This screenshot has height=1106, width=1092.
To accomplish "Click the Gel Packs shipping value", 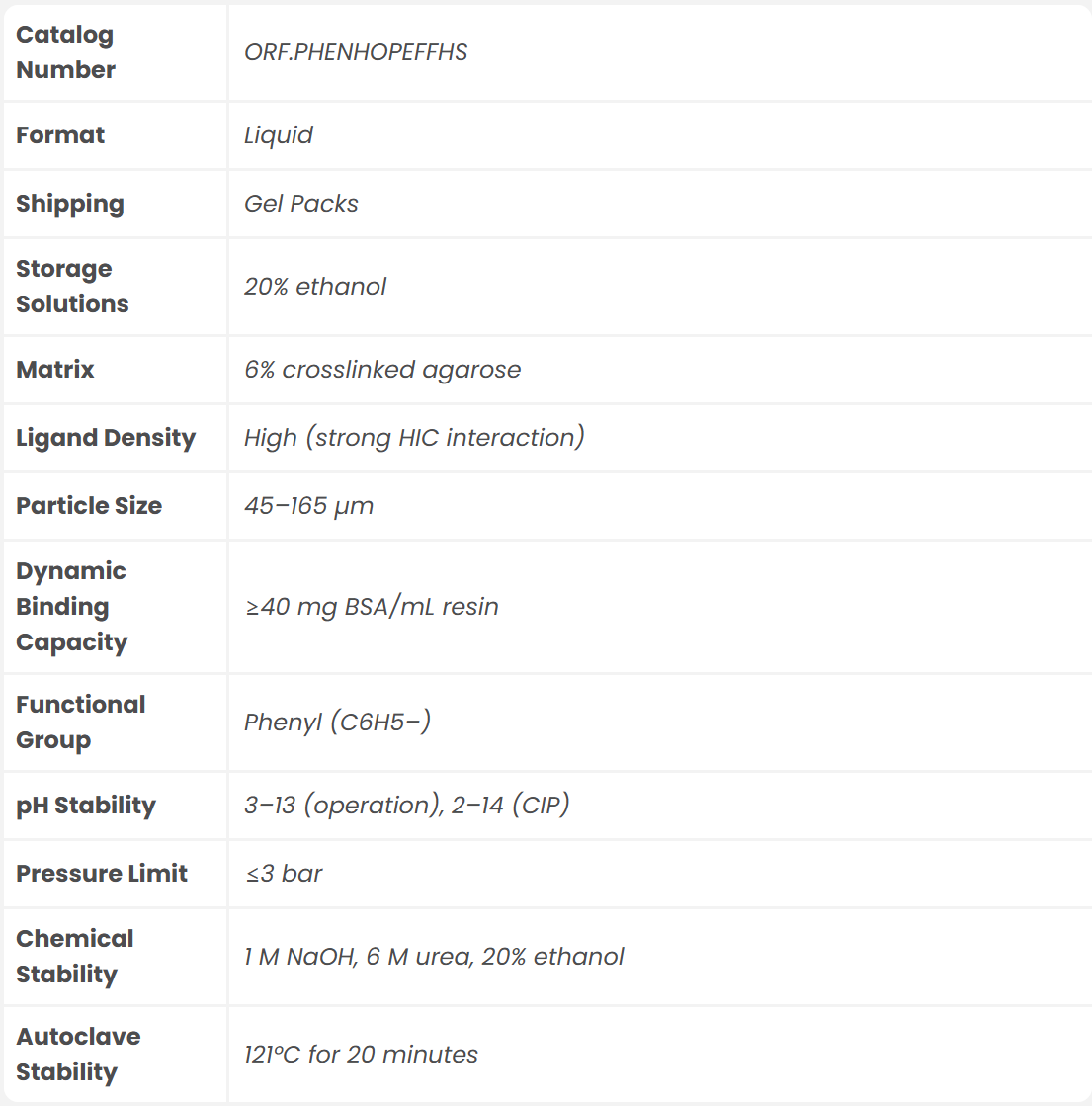I will 301,204.
